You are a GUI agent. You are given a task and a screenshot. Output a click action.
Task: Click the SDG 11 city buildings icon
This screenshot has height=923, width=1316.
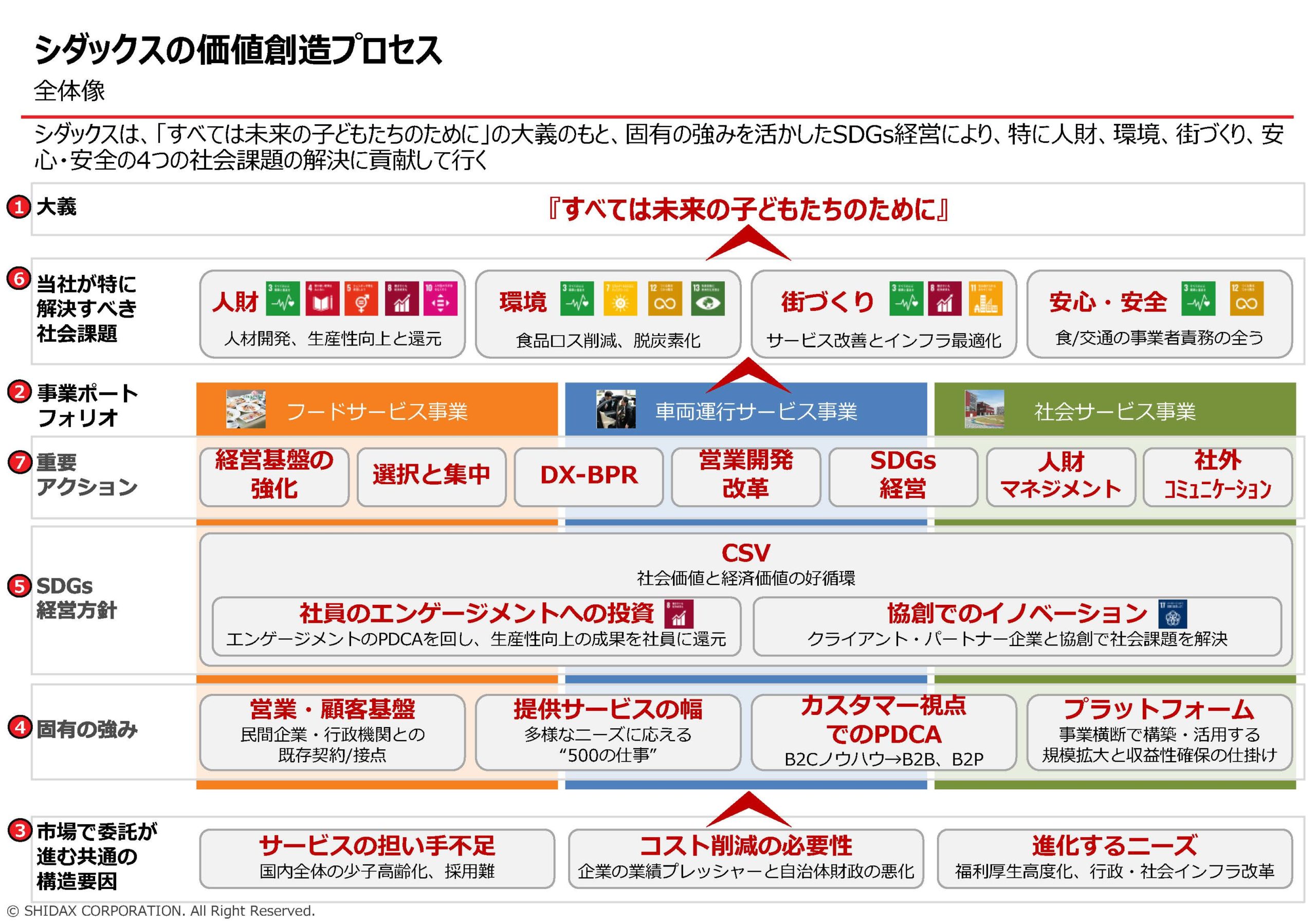[985, 299]
